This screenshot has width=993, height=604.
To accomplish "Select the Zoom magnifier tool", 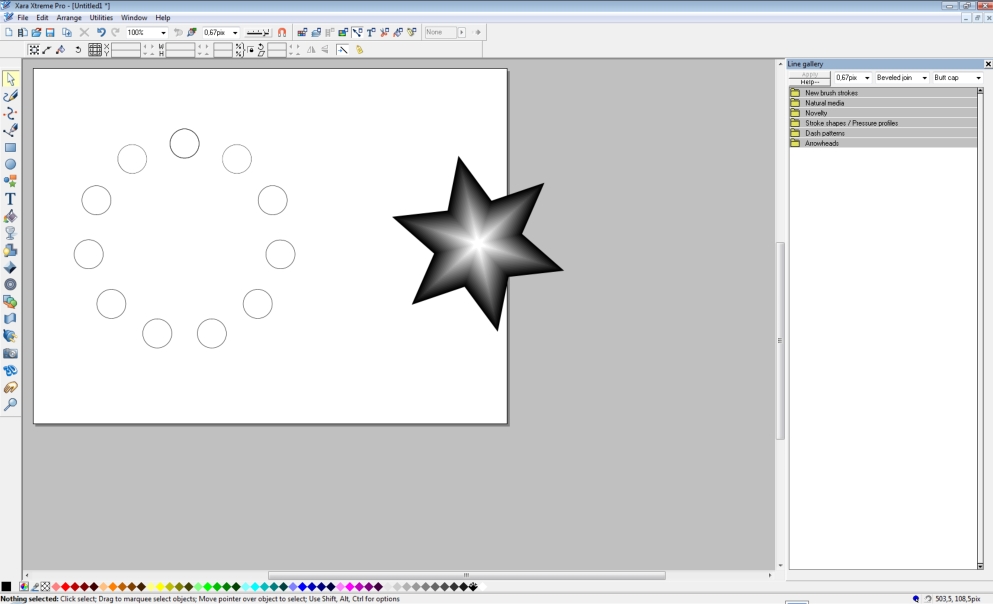I will coord(10,405).
